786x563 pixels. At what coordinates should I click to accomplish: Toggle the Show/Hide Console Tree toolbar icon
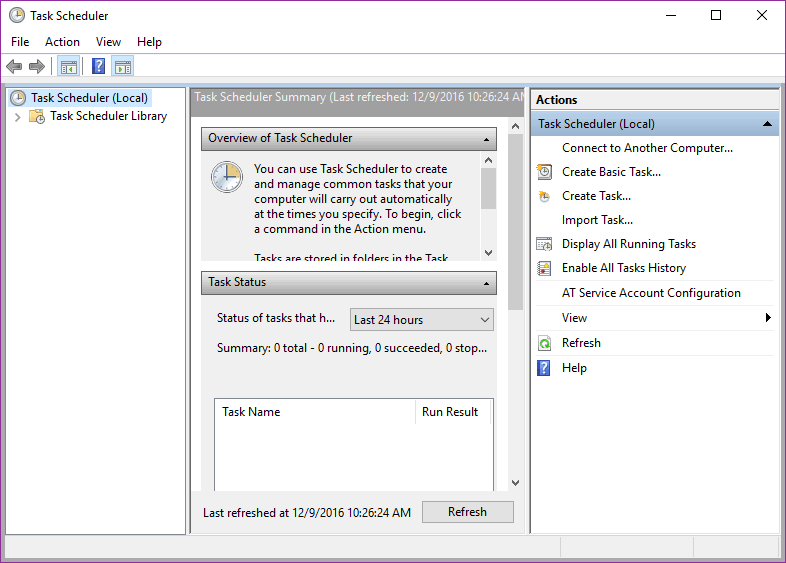(x=68, y=66)
